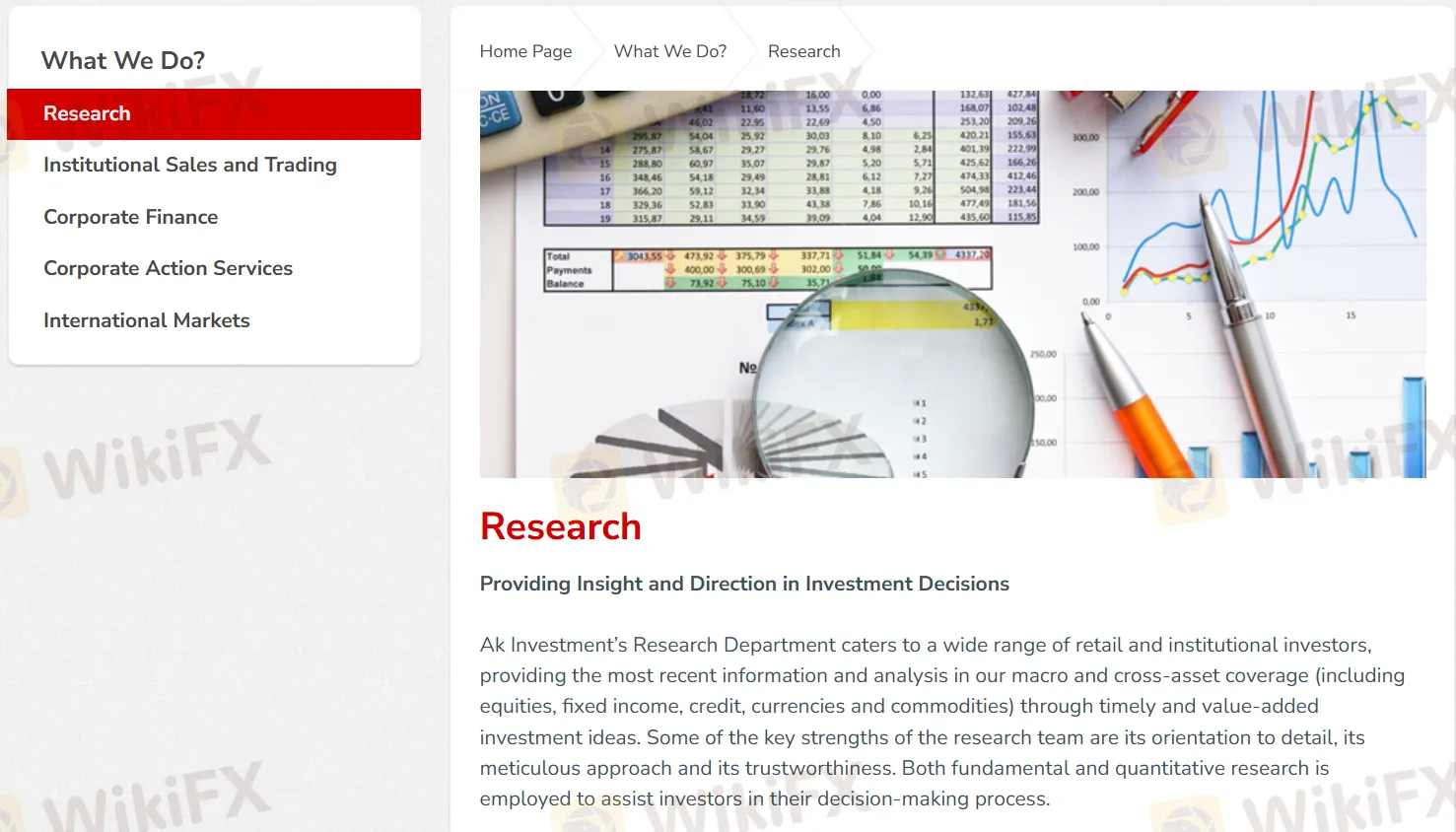Select Institutional Sales and Trading in sidebar

click(189, 166)
